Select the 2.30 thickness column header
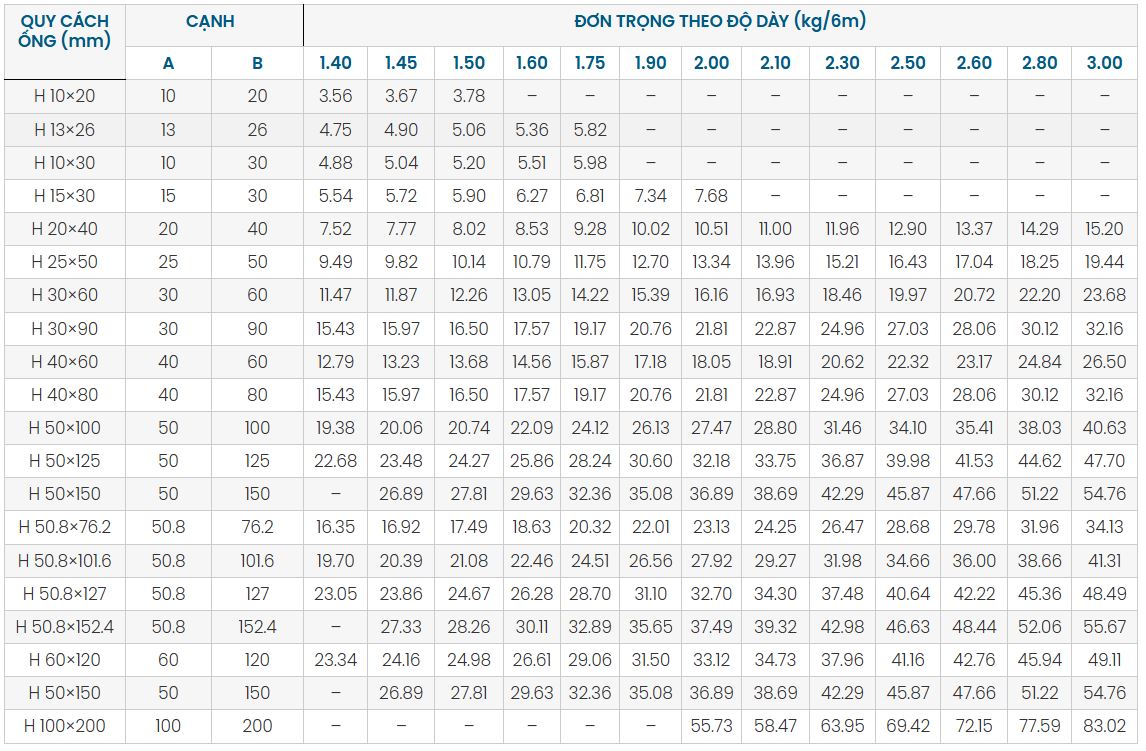 click(x=842, y=63)
